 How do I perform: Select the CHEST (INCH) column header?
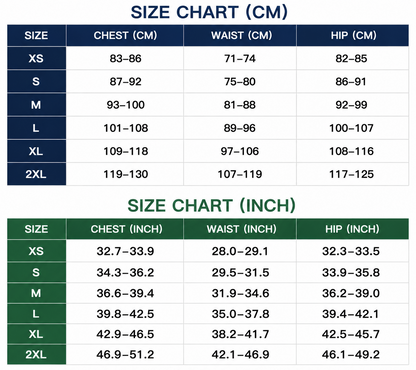tap(125, 229)
